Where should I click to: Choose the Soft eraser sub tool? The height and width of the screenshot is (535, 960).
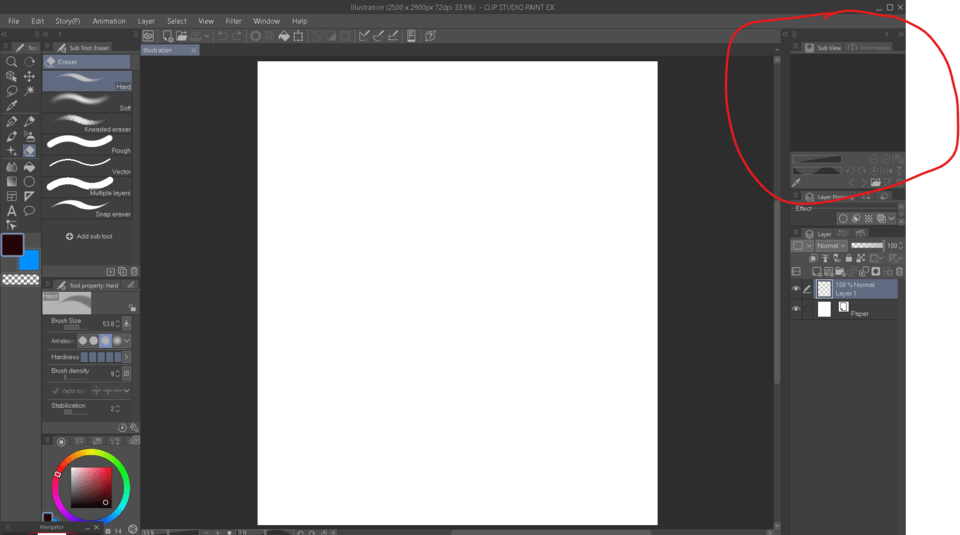click(x=87, y=102)
